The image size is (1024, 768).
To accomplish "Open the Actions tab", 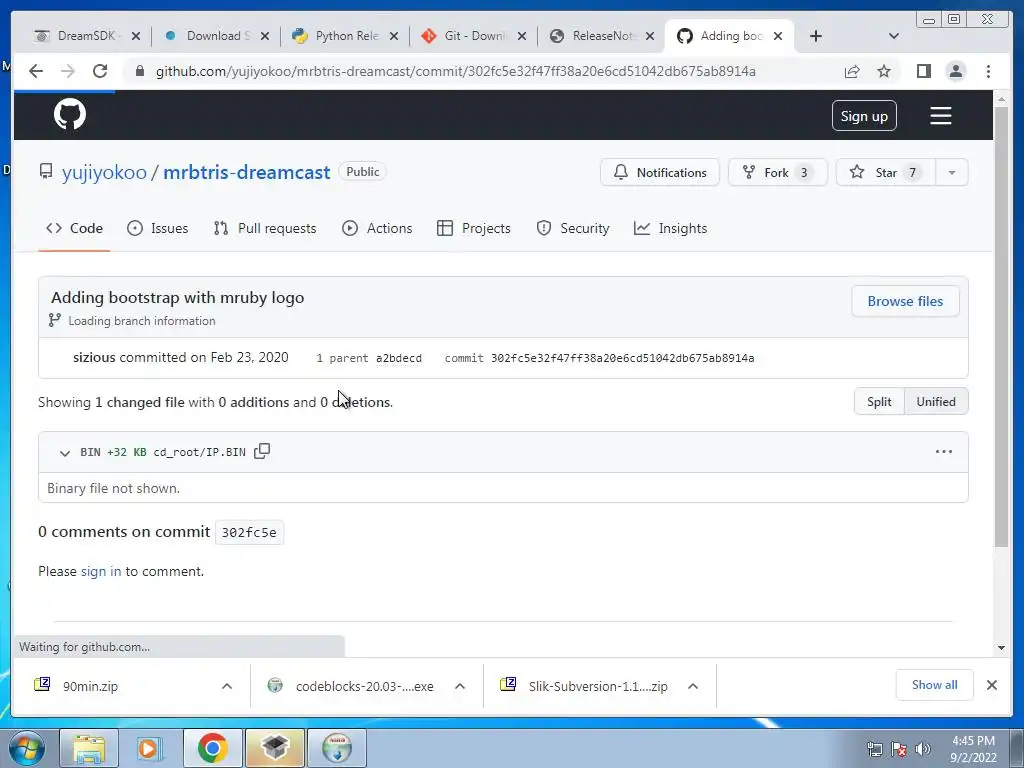I will click(x=377, y=228).
